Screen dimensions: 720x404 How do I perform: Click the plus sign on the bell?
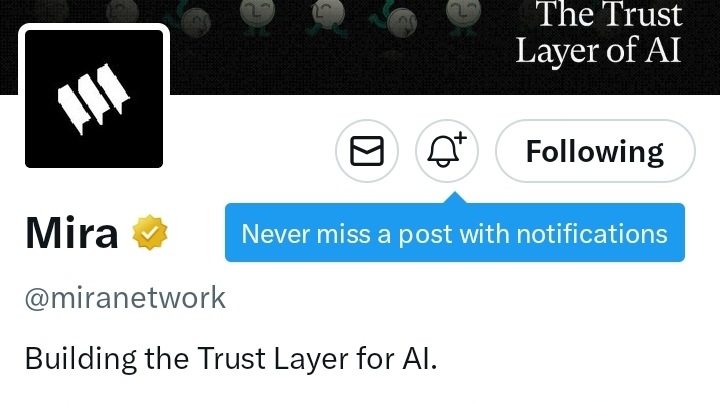pyautogui.click(x=461, y=138)
